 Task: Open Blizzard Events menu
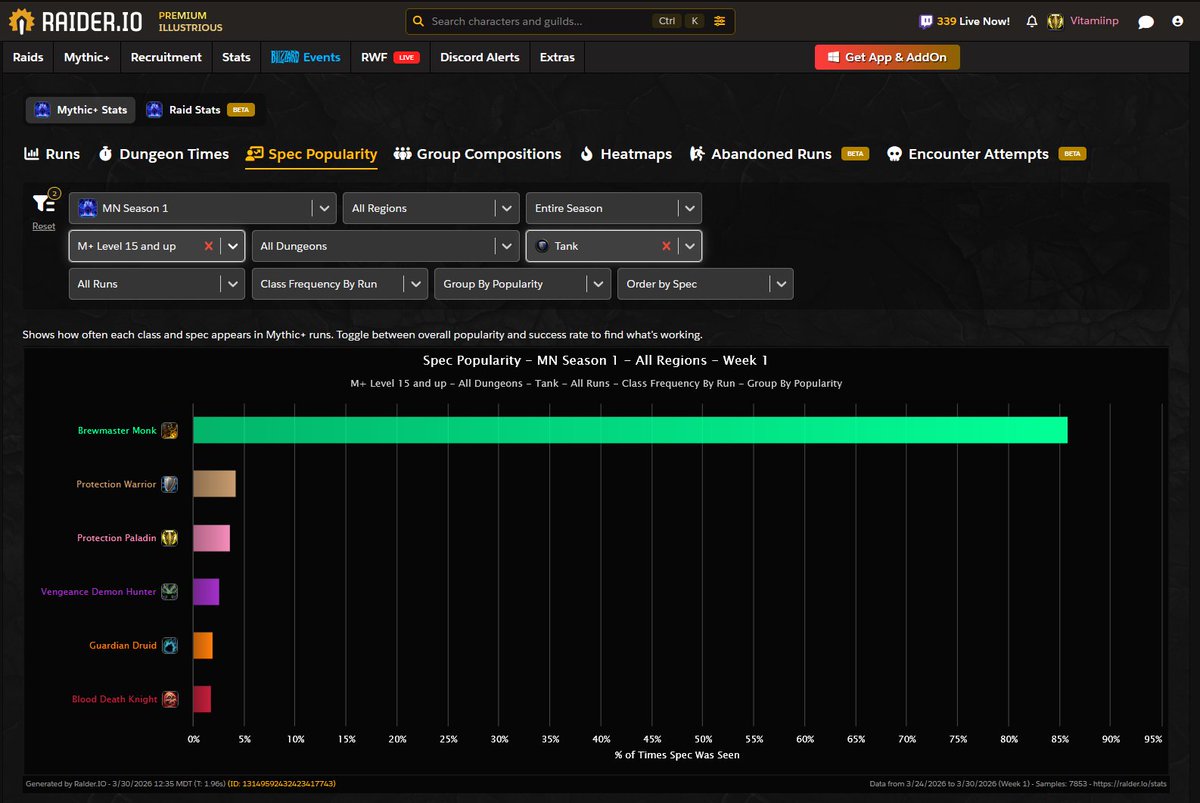click(306, 57)
